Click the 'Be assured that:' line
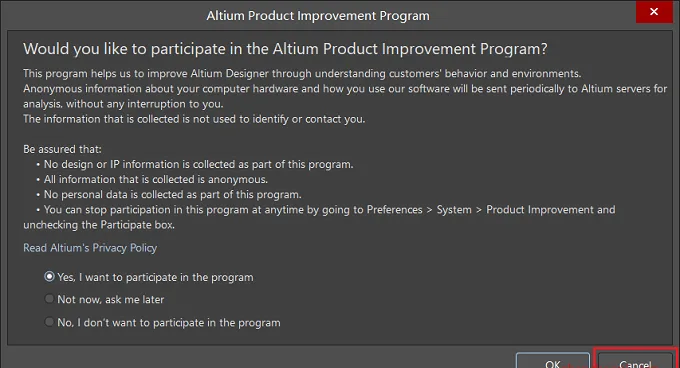 (x=62, y=149)
